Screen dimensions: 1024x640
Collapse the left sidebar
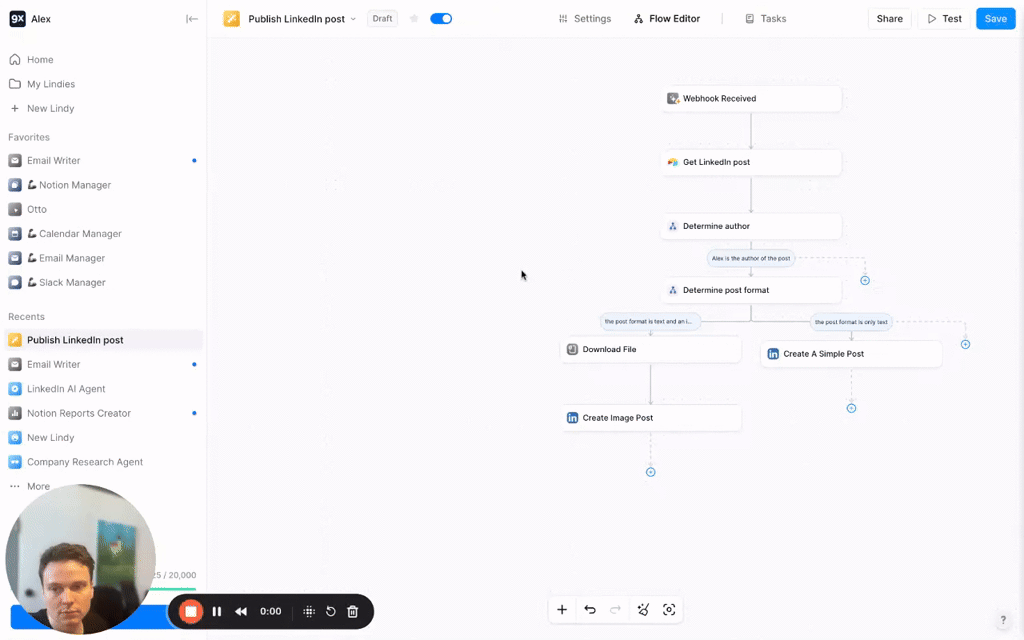click(x=192, y=19)
